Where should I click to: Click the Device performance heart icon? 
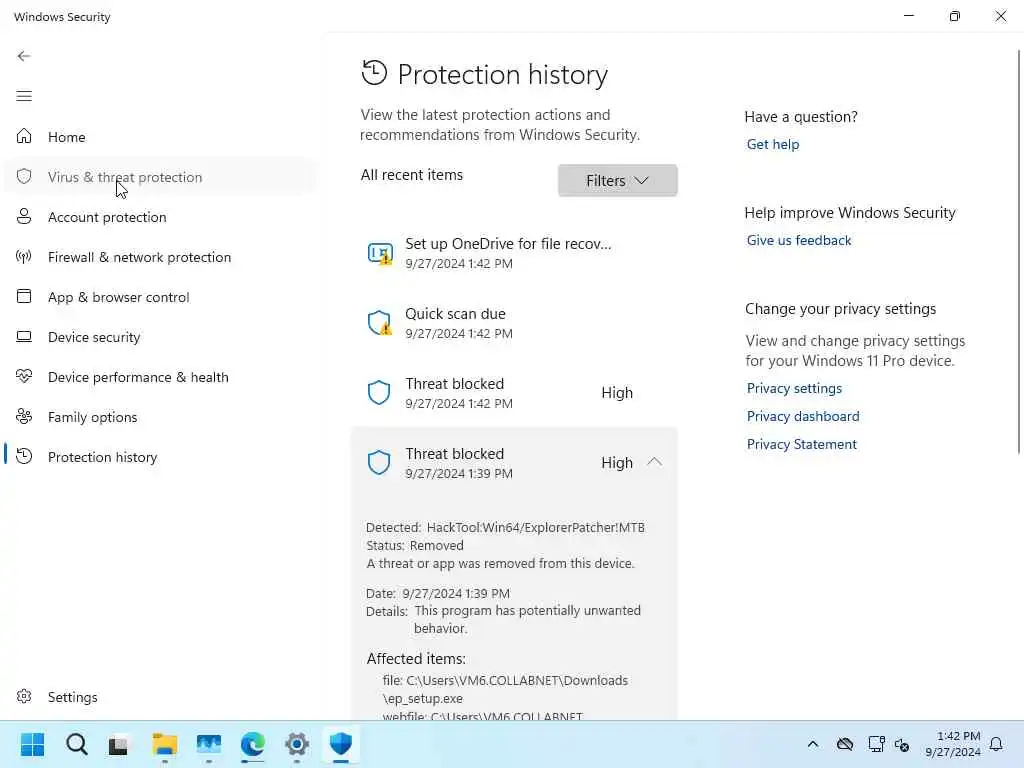pos(24,377)
